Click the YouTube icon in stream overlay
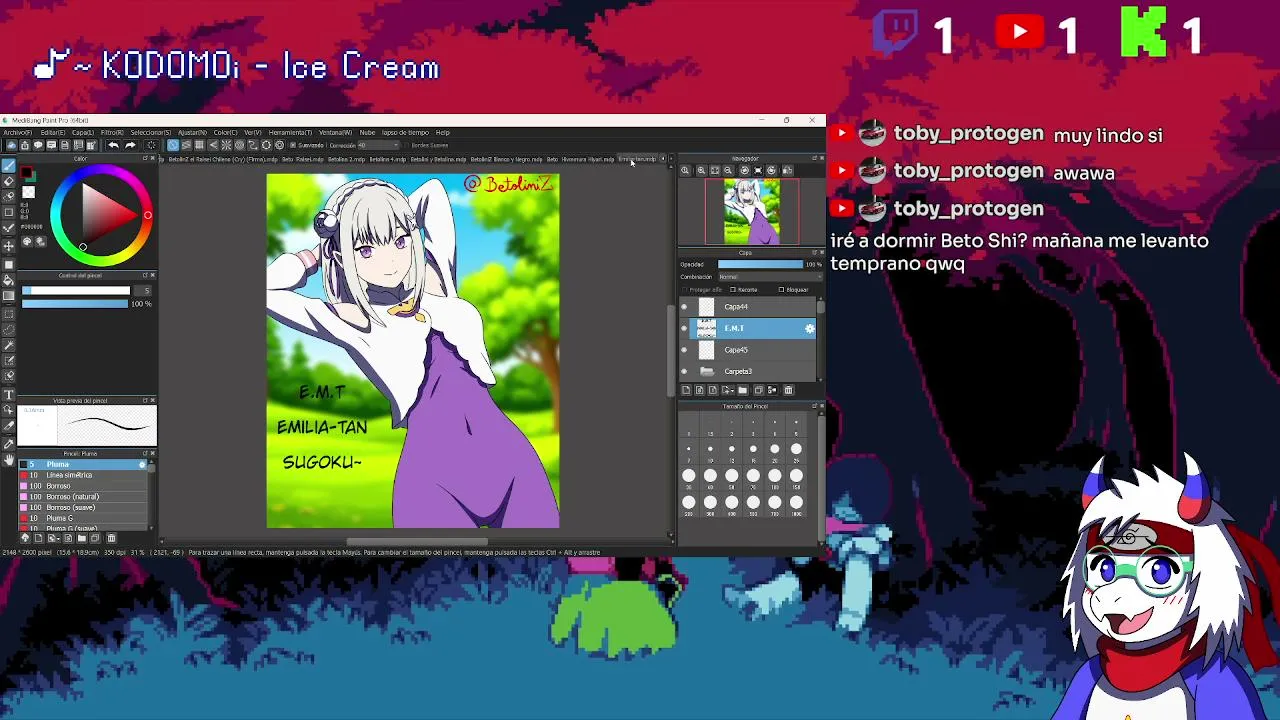The width and height of the screenshot is (1280, 720). [x=1020, y=33]
